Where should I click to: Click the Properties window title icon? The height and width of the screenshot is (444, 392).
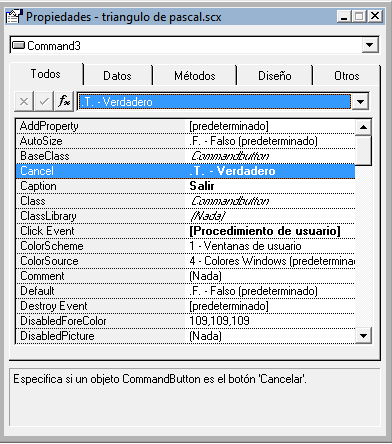click(14, 16)
